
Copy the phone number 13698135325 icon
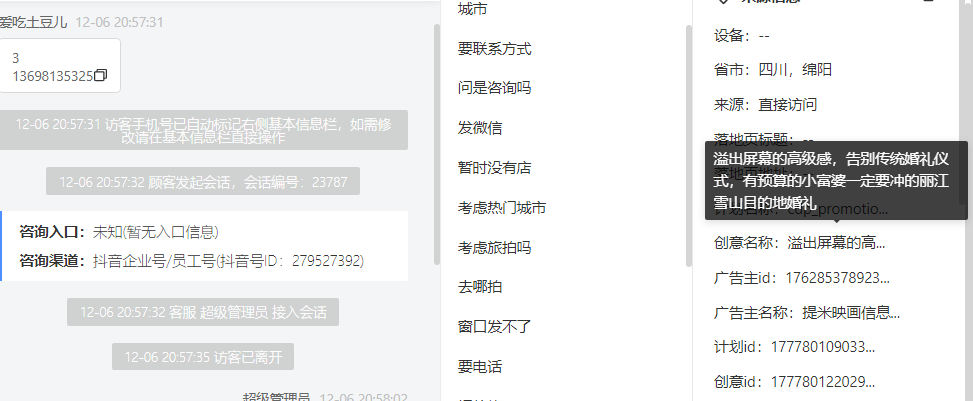[x=101, y=76]
